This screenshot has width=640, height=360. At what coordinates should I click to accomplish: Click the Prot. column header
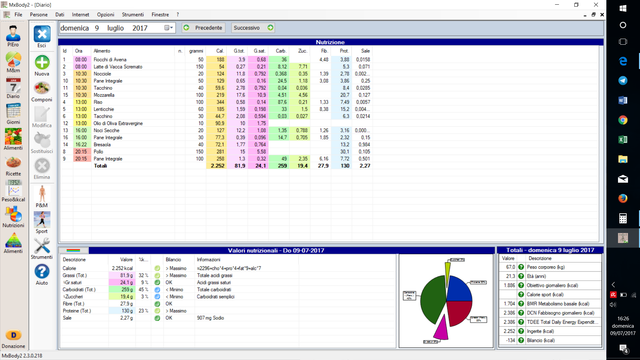click(x=344, y=51)
